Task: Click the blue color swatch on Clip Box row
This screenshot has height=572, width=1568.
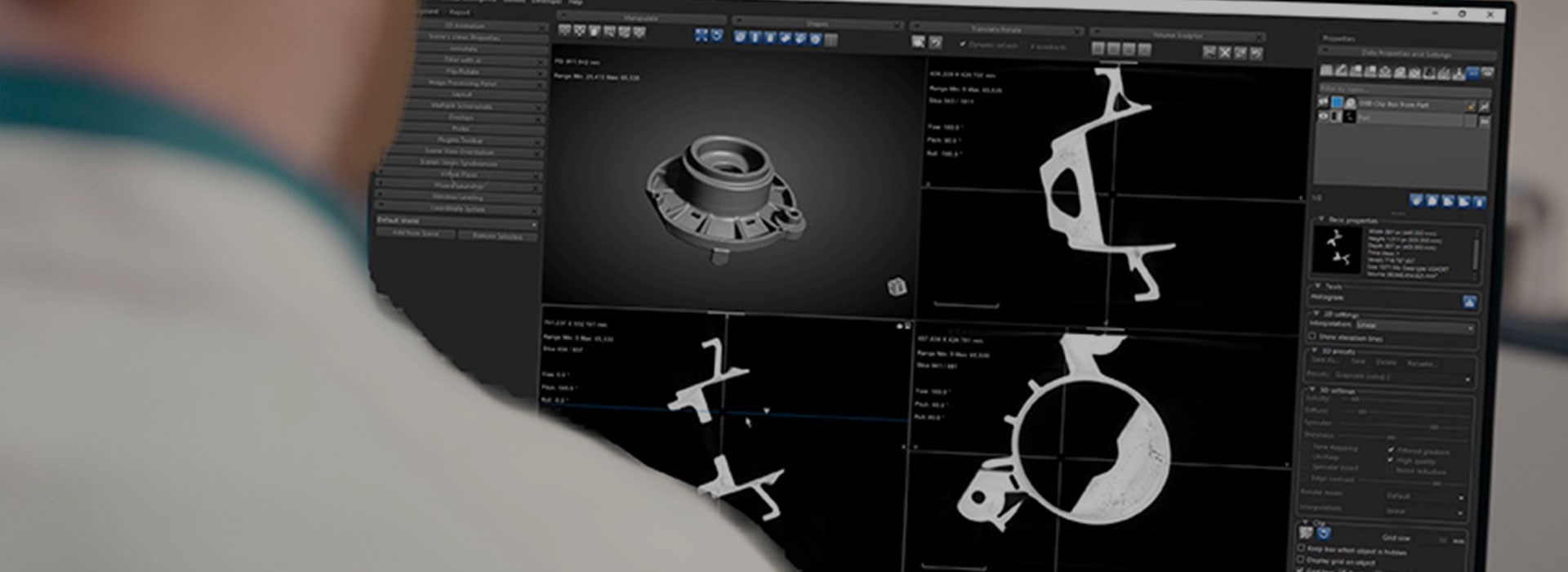Action: point(1337,104)
